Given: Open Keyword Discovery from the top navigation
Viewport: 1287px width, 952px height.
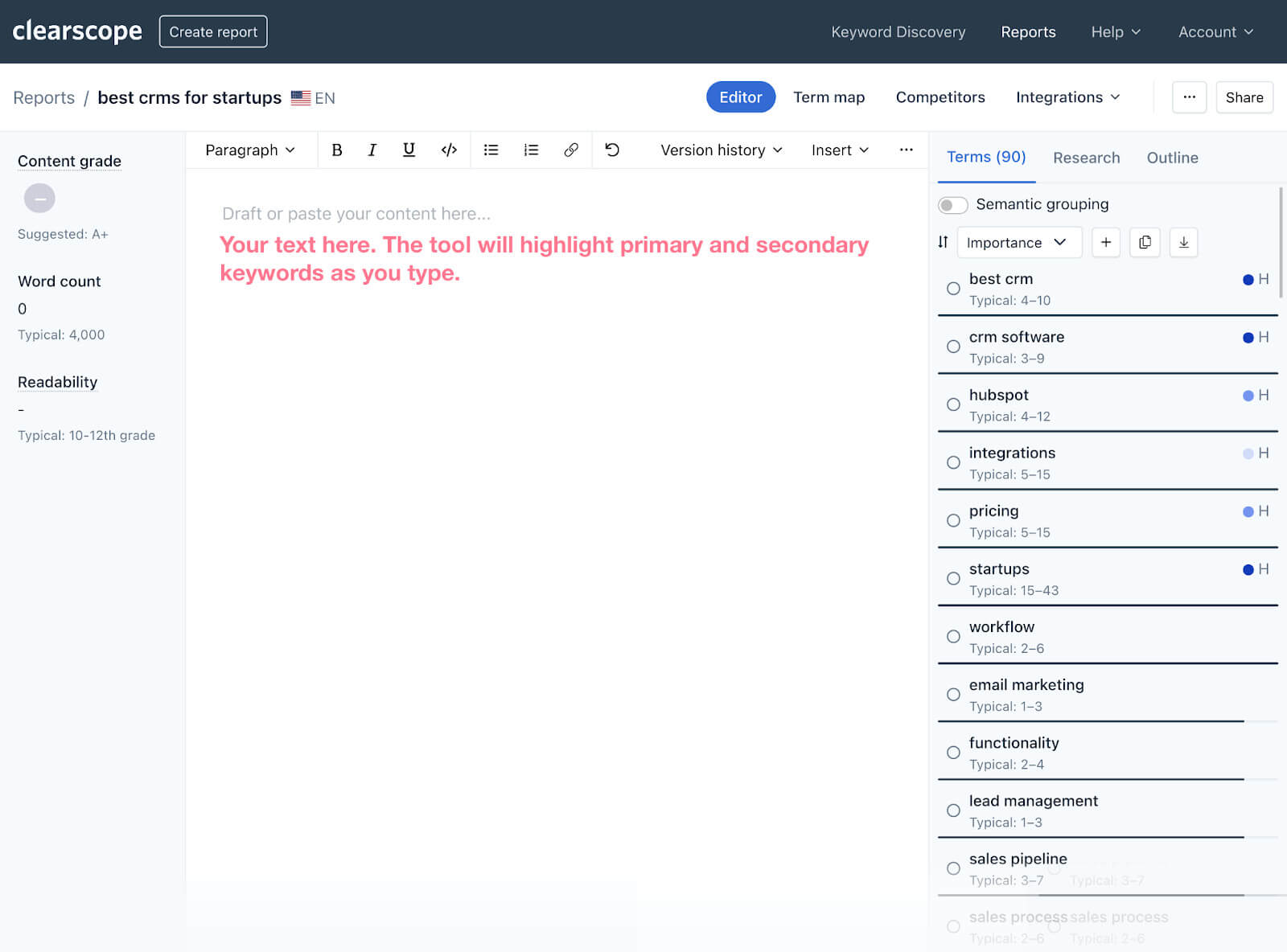Looking at the screenshot, I should click(898, 31).
